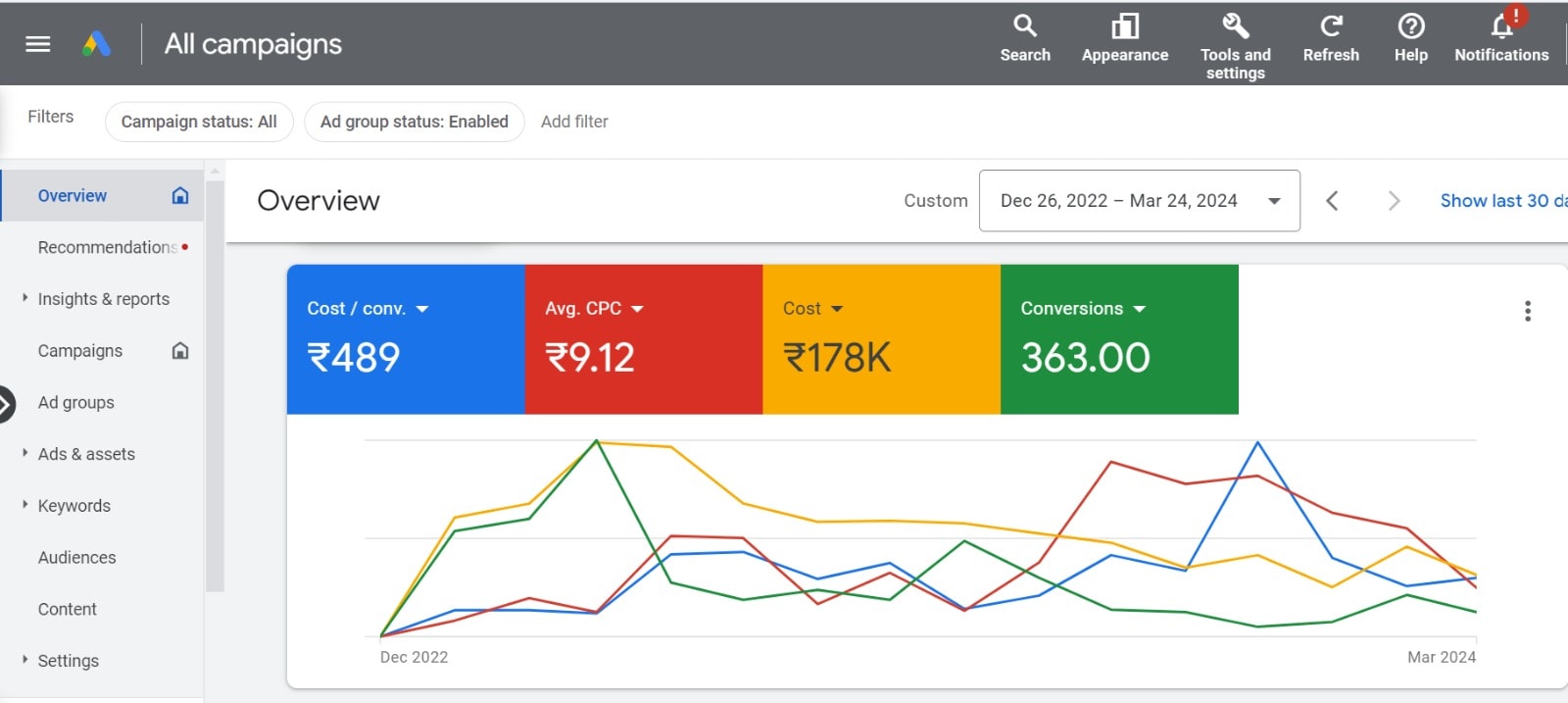Open the Help menu
The image size is (1568, 703).
(1410, 39)
